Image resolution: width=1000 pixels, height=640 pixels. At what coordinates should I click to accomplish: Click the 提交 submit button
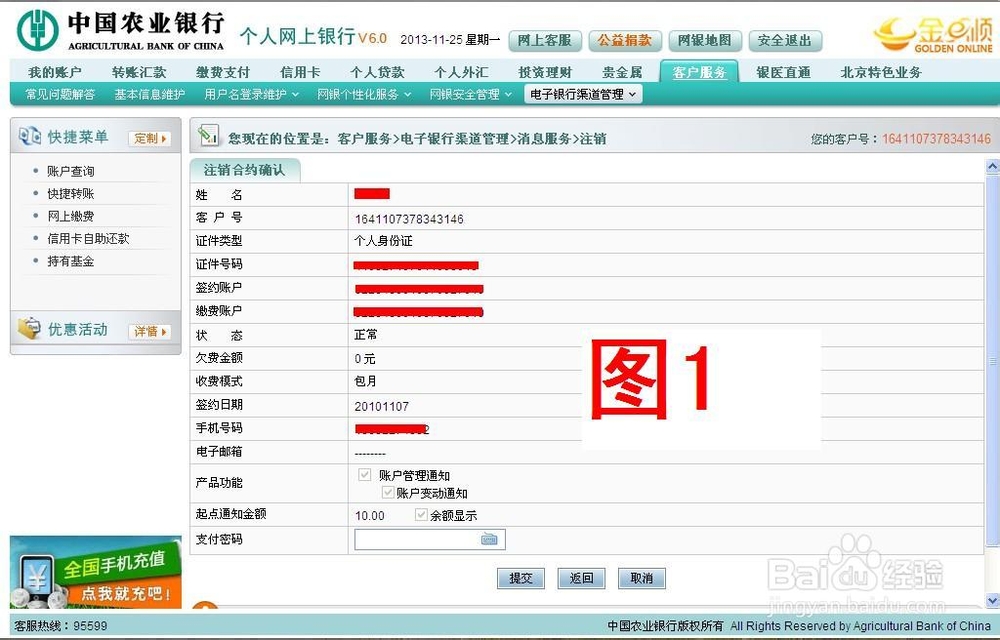[520, 578]
